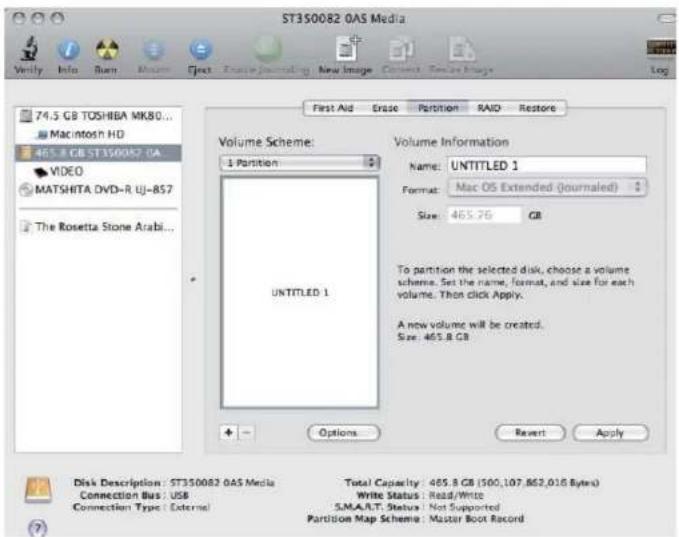Click the Burn toolbar icon

click(107, 49)
